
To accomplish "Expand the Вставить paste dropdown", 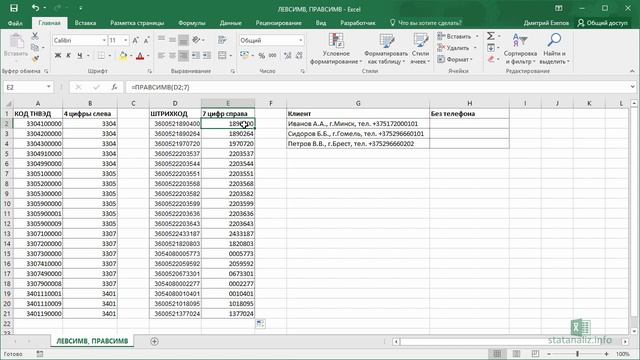I will 16,56.
